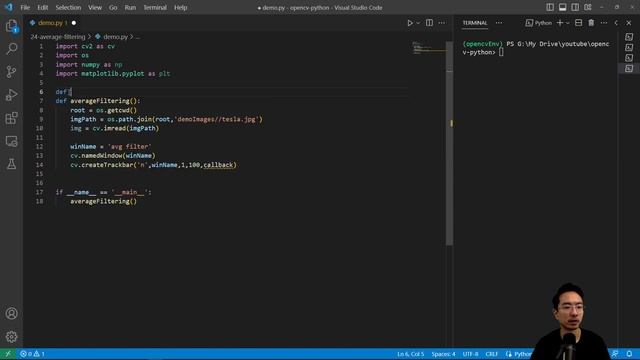The width and height of the screenshot is (640, 360).
Task: Click the editor vertical scrollbar
Action: pos(449,143)
